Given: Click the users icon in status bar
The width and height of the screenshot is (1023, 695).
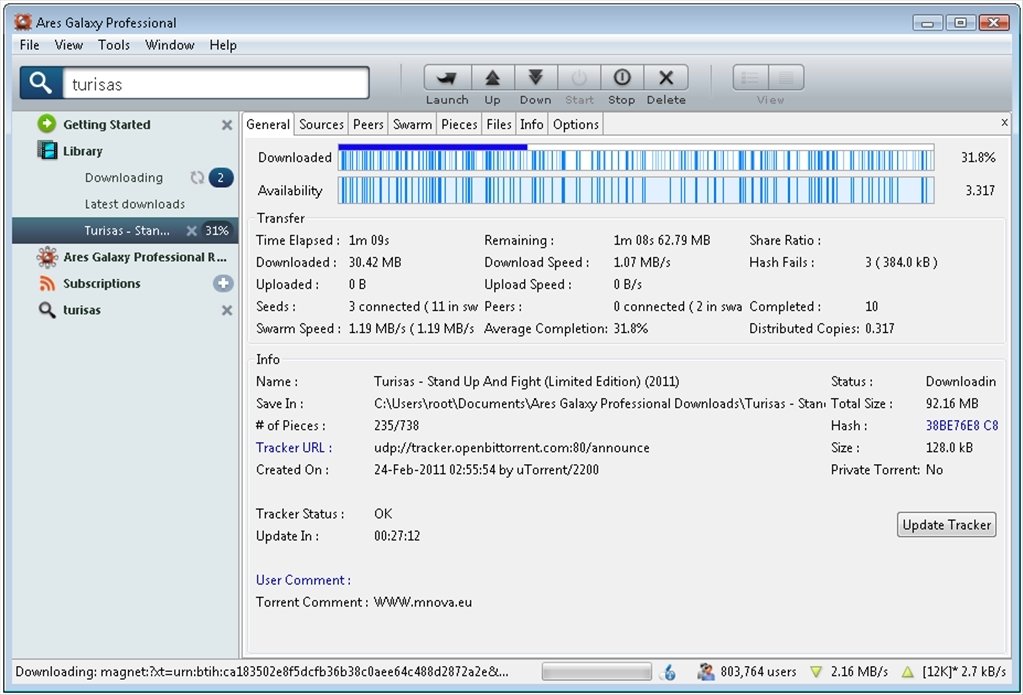Looking at the screenshot, I should point(705,672).
